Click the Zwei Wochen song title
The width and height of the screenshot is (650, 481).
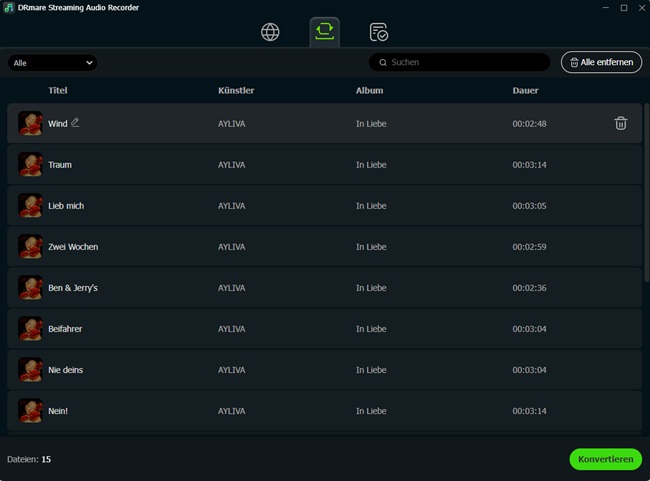click(73, 247)
